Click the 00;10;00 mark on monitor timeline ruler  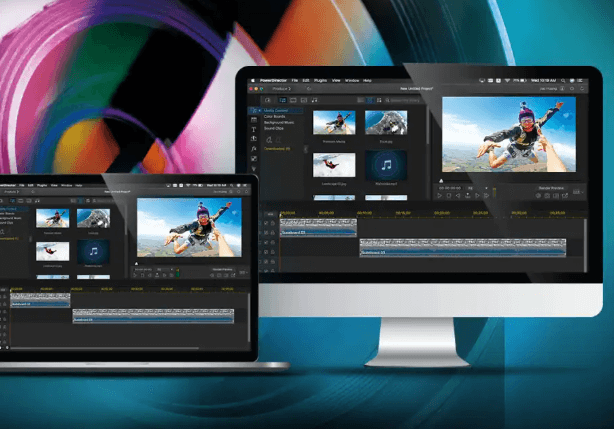coord(364,213)
